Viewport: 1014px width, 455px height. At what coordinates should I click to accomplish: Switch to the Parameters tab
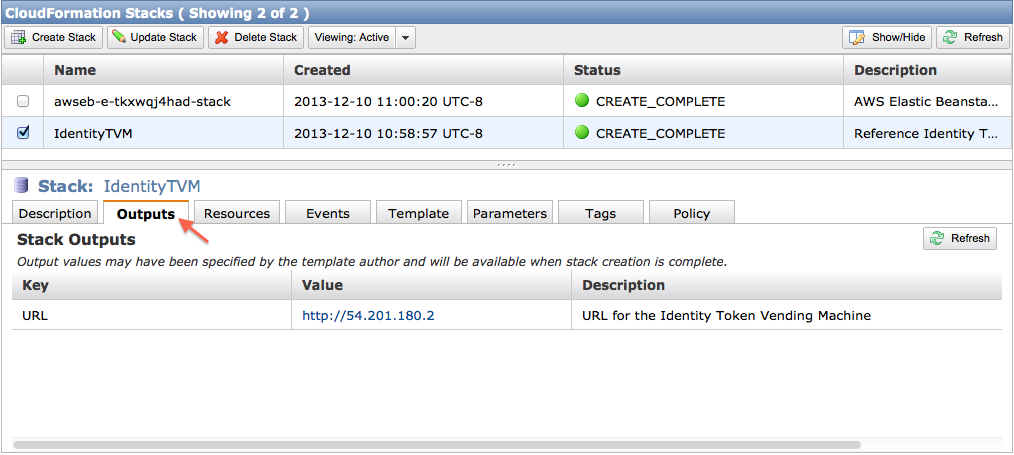(510, 213)
